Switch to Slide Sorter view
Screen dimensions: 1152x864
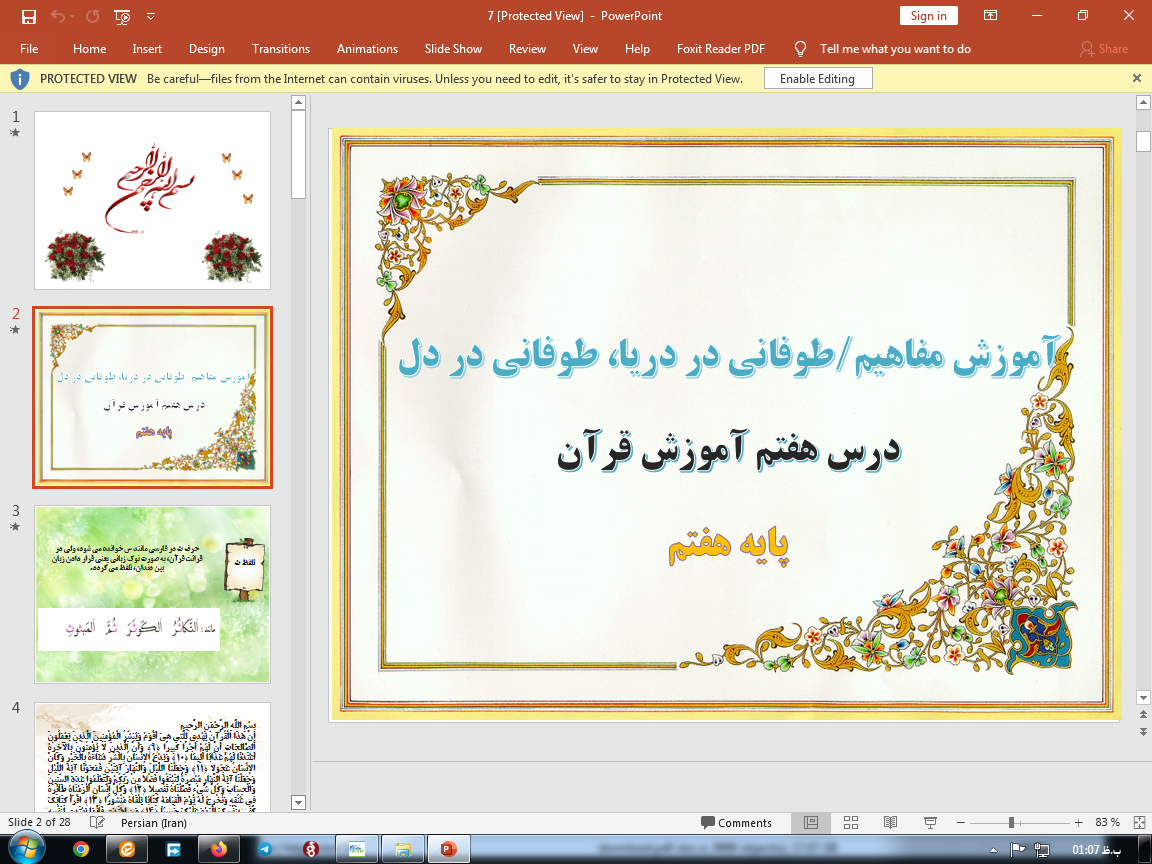click(851, 822)
